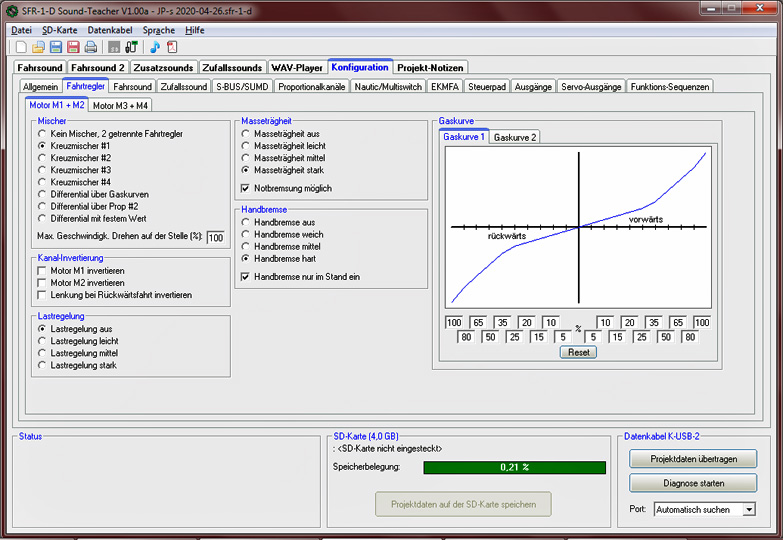Click the Diagnose starten button

tap(693, 483)
